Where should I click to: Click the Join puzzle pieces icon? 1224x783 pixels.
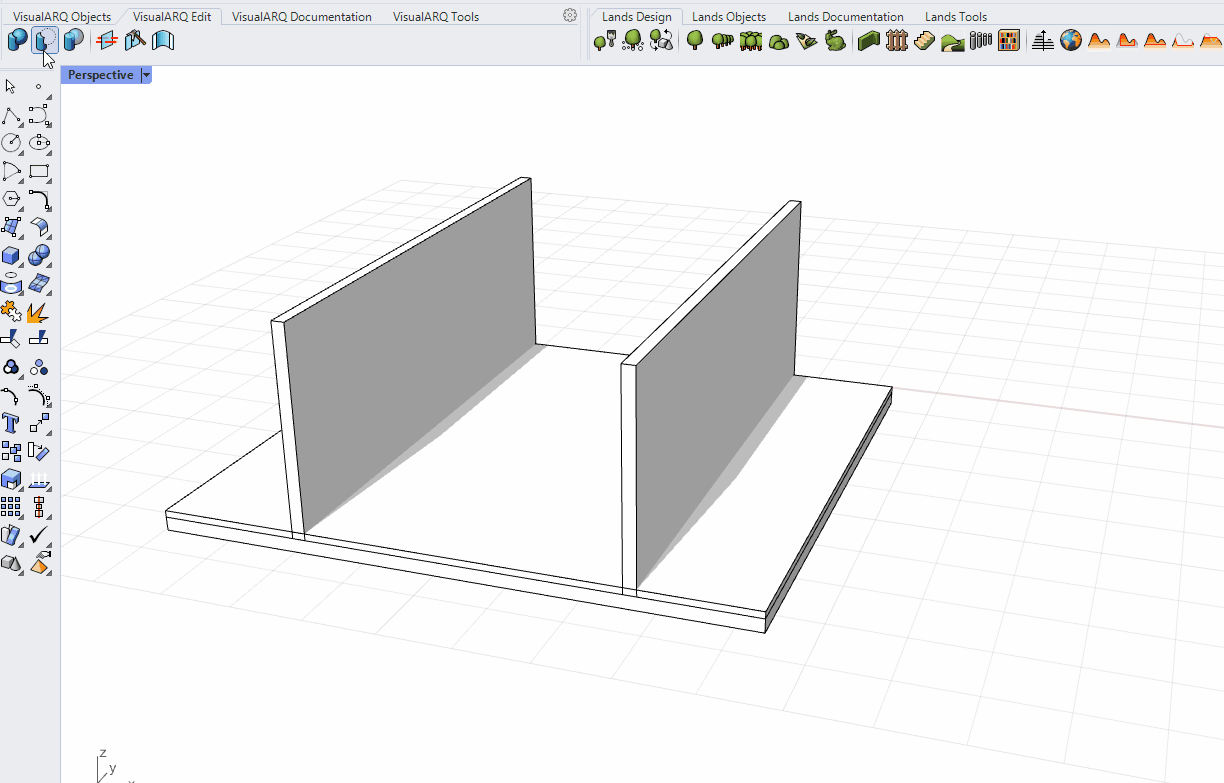(11, 312)
